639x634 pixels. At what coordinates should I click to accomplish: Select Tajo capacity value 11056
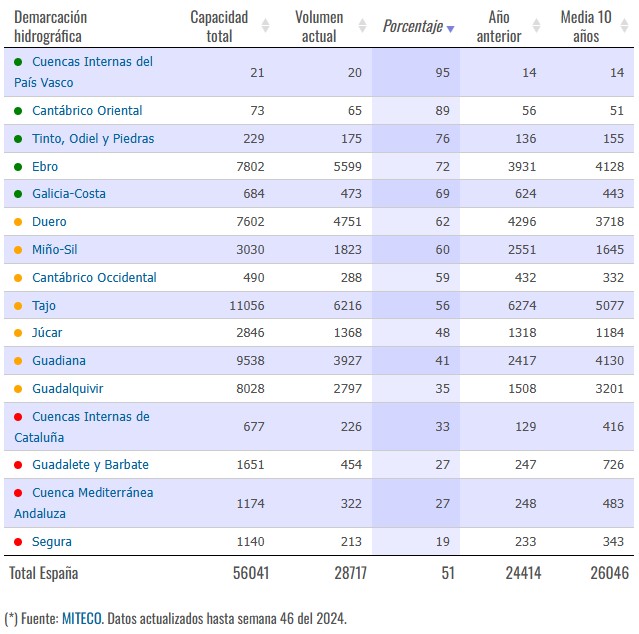coord(247,306)
